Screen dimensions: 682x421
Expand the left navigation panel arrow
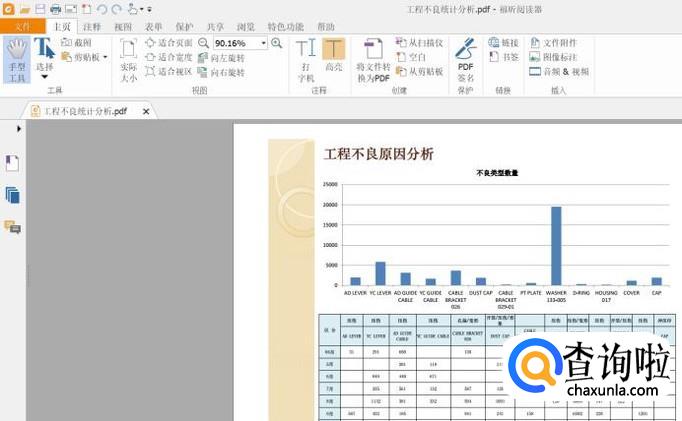[x=19, y=129]
